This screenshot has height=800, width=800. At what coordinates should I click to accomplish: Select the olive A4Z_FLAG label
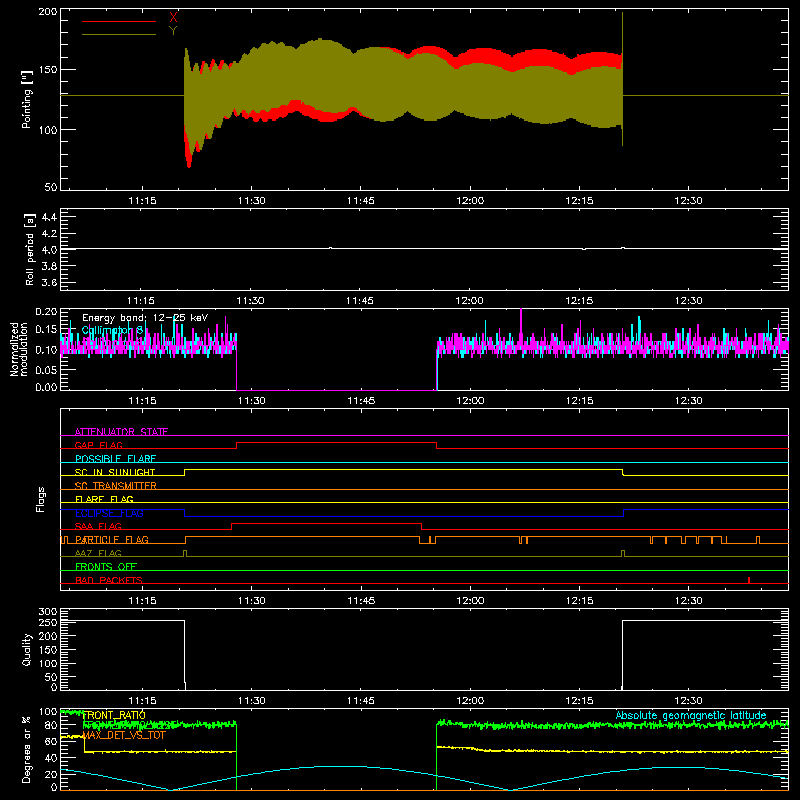(98, 553)
